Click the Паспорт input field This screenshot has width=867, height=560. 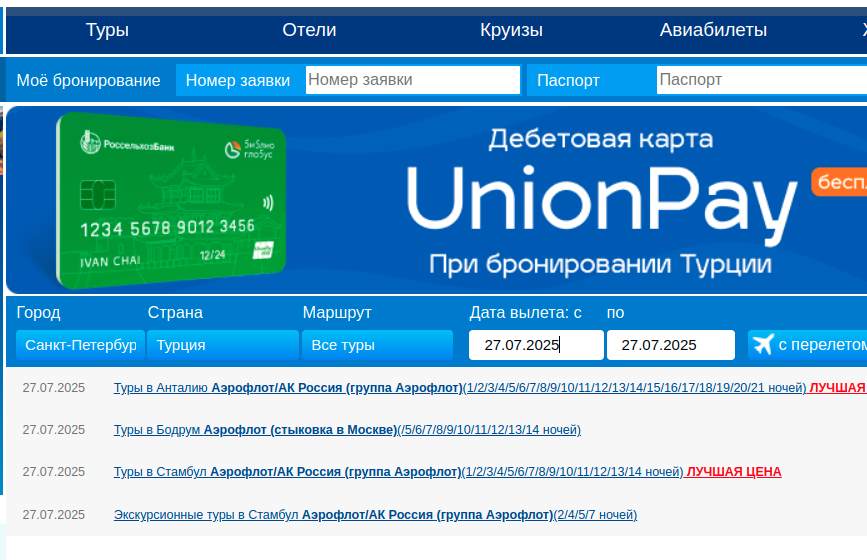tap(762, 80)
